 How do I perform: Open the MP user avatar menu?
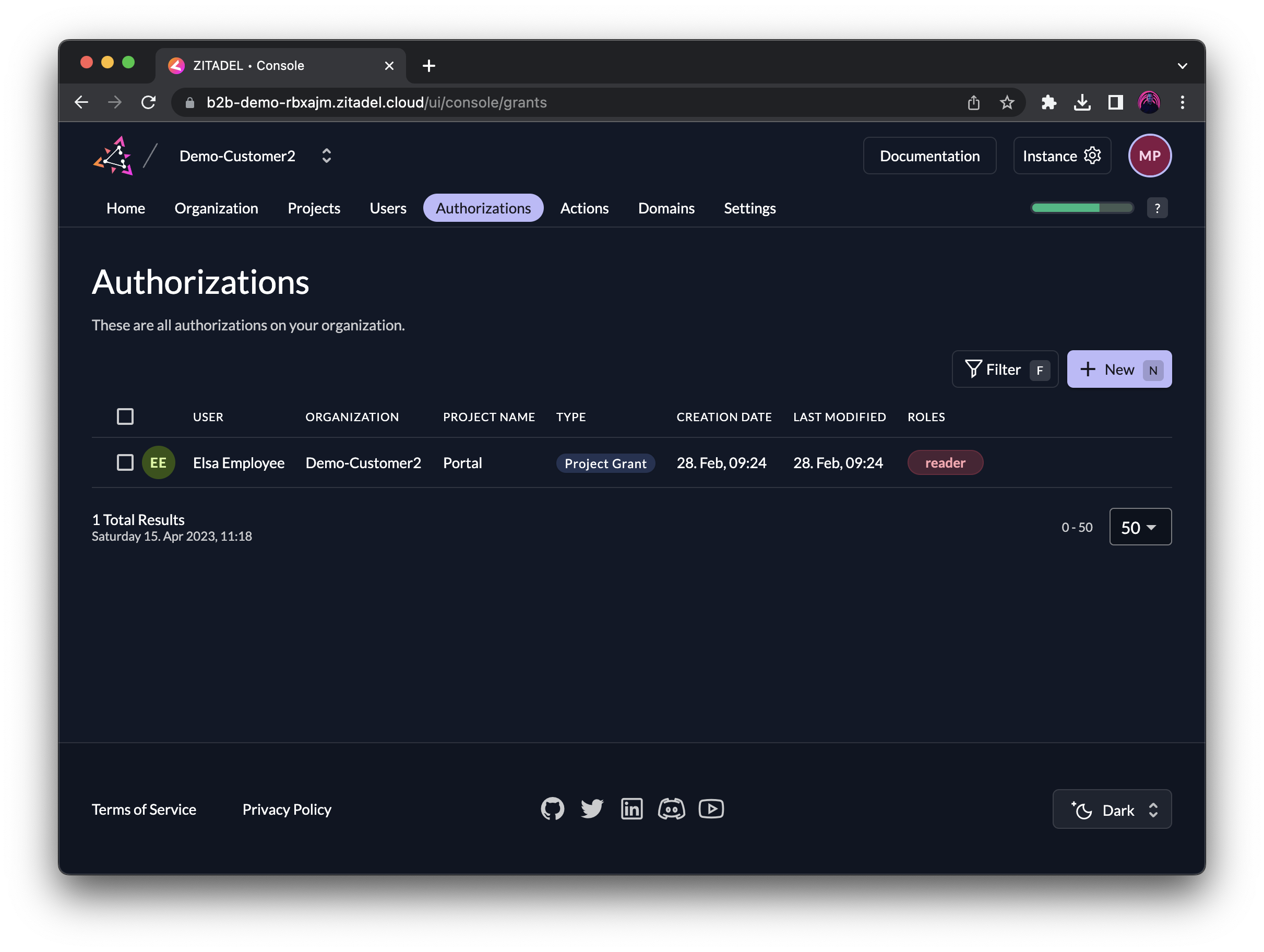point(1149,156)
